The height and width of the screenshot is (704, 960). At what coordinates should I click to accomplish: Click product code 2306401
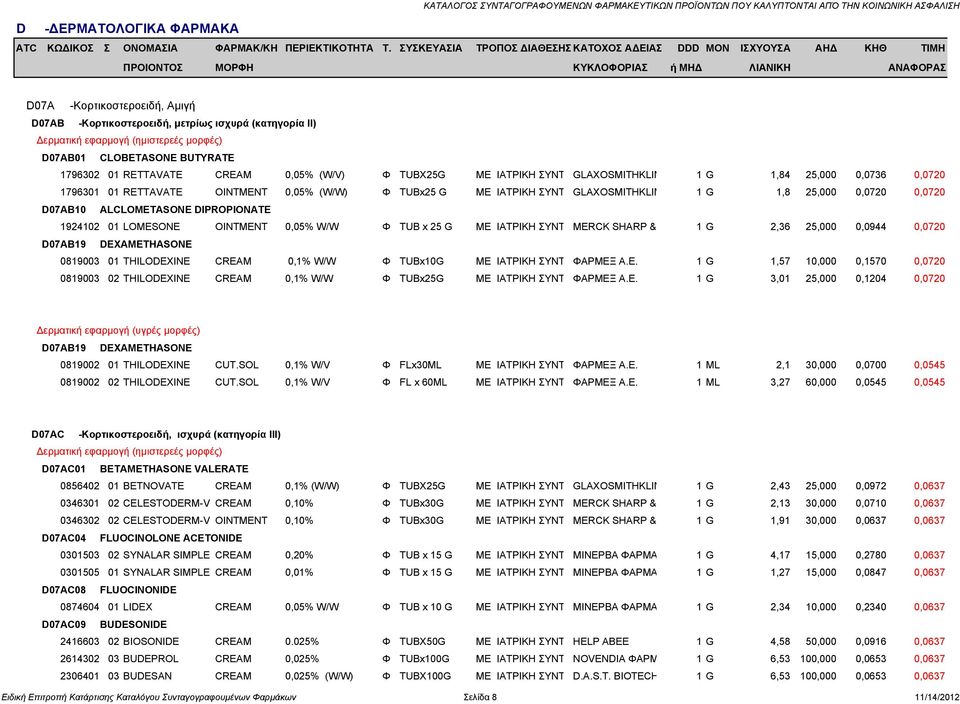80,676
